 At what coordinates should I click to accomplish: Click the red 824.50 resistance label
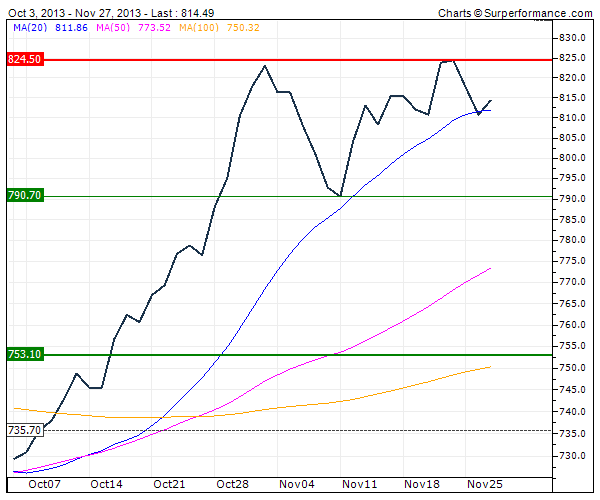click(x=24, y=60)
